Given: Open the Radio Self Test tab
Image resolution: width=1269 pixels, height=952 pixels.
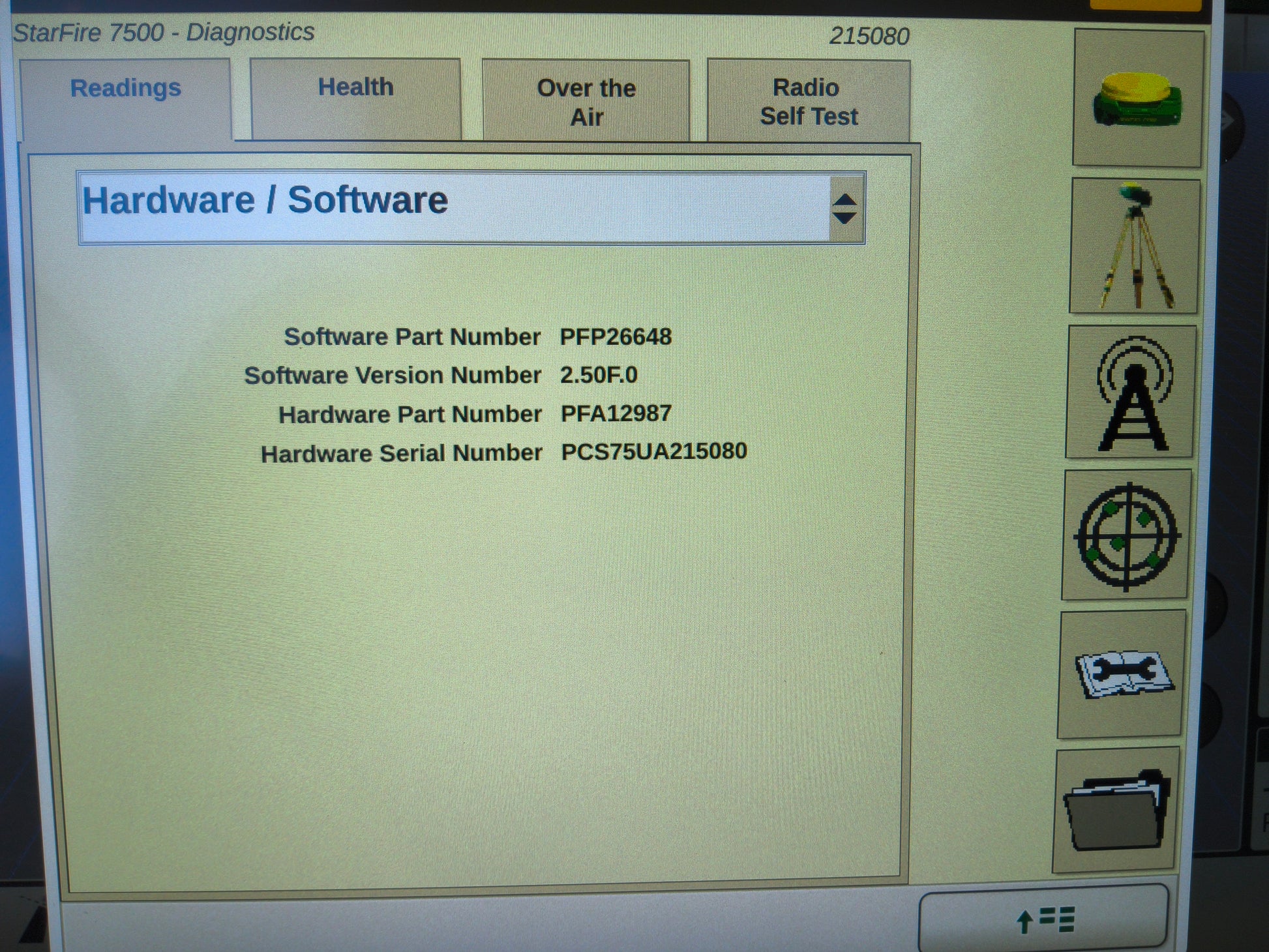Looking at the screenshot, I should 809,101.
